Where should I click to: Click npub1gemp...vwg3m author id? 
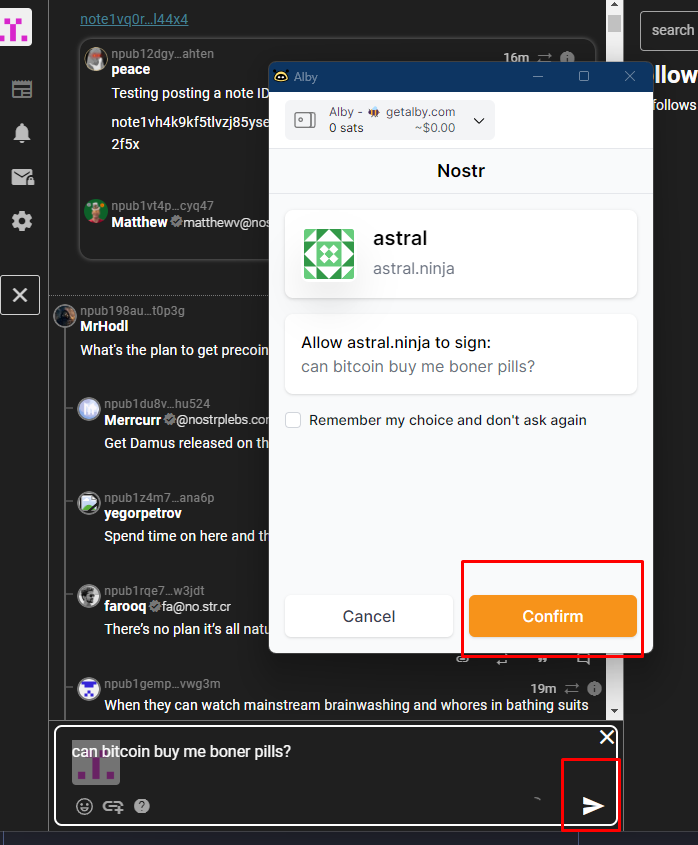point(162,683)
